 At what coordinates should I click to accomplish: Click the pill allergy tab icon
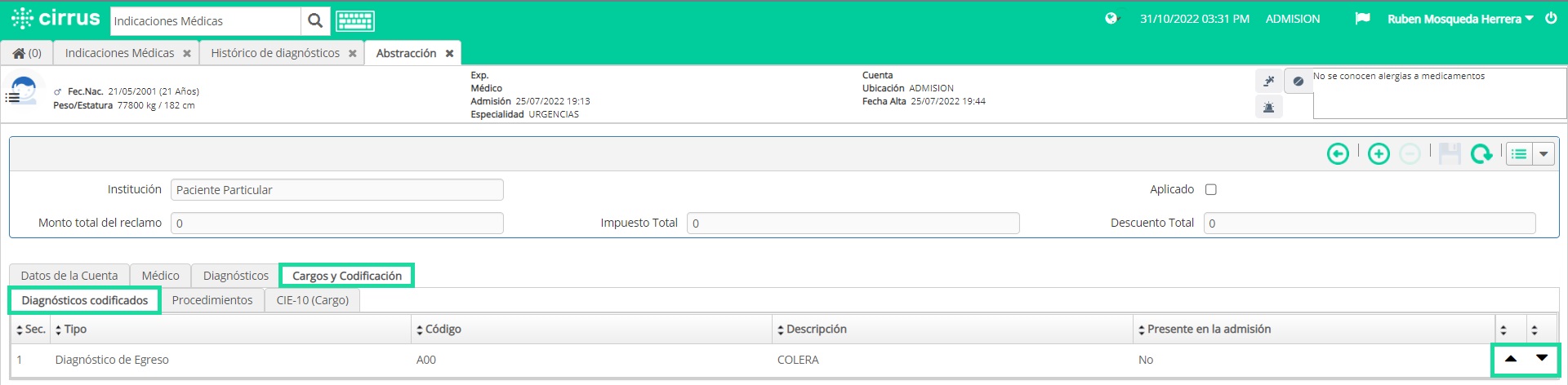click(x=1298, y=81)
